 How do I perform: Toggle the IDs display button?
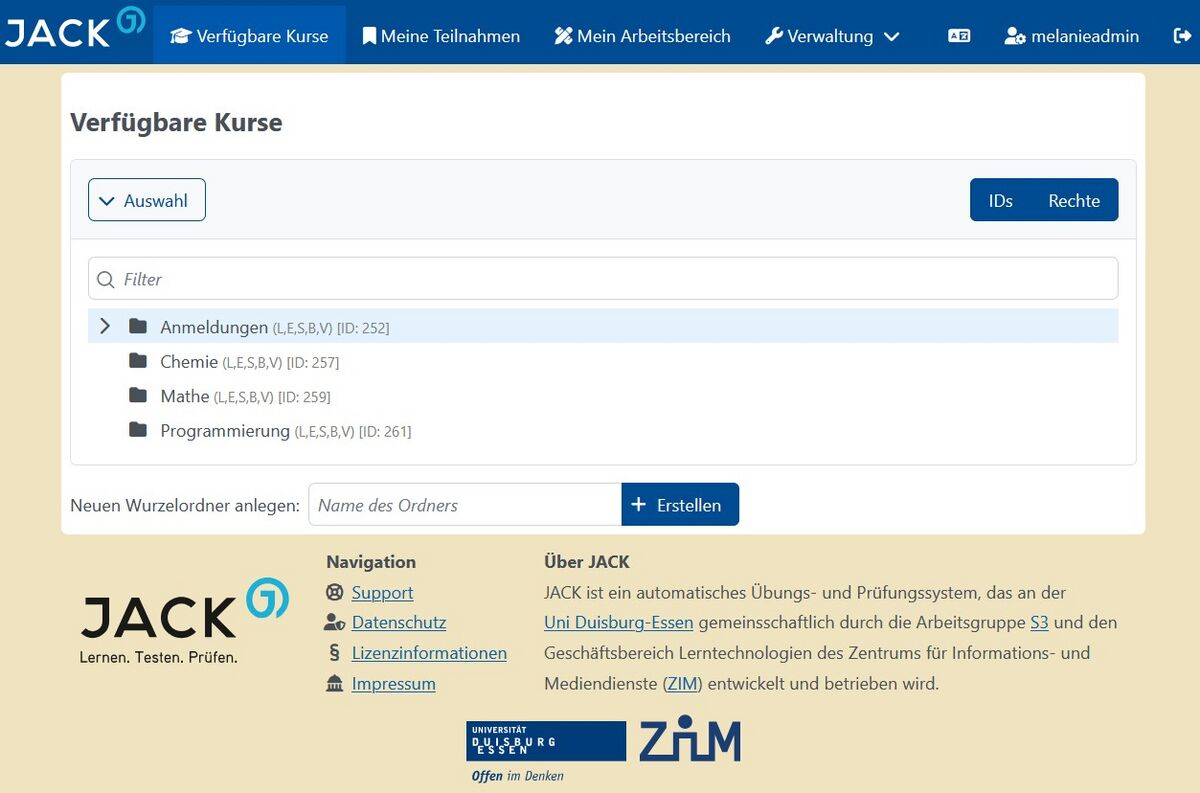pyautogui.click(x=1000, y=201)
